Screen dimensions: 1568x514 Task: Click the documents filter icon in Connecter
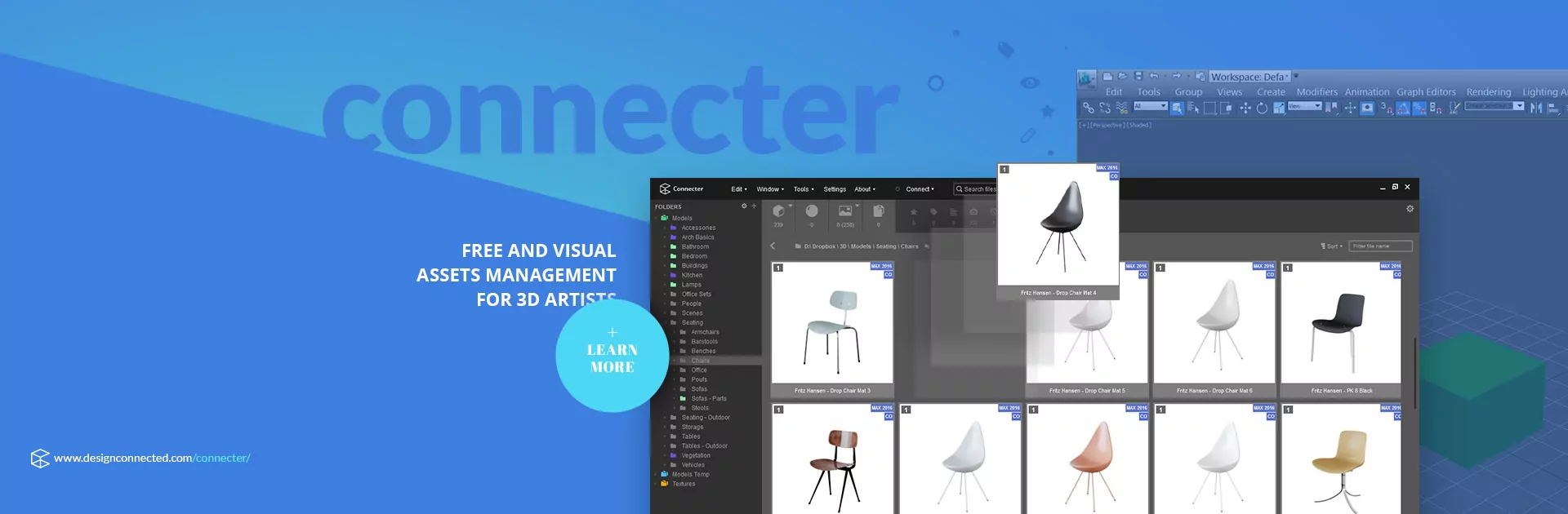(x=879, y=211)
